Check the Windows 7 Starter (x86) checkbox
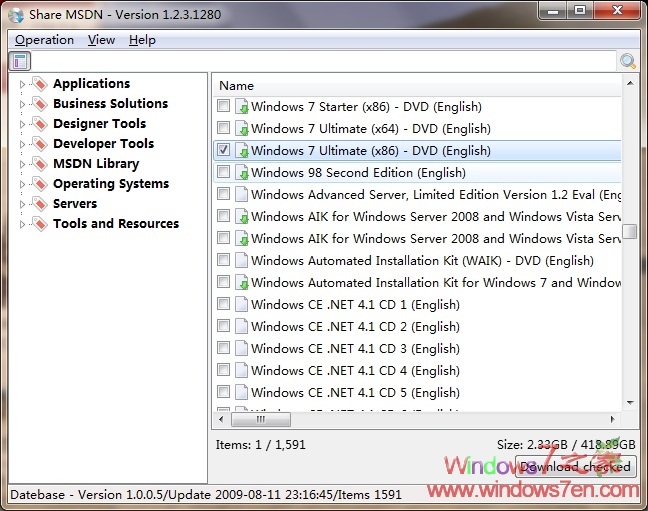This screenshot has width=648, height=511. (224, 106)
